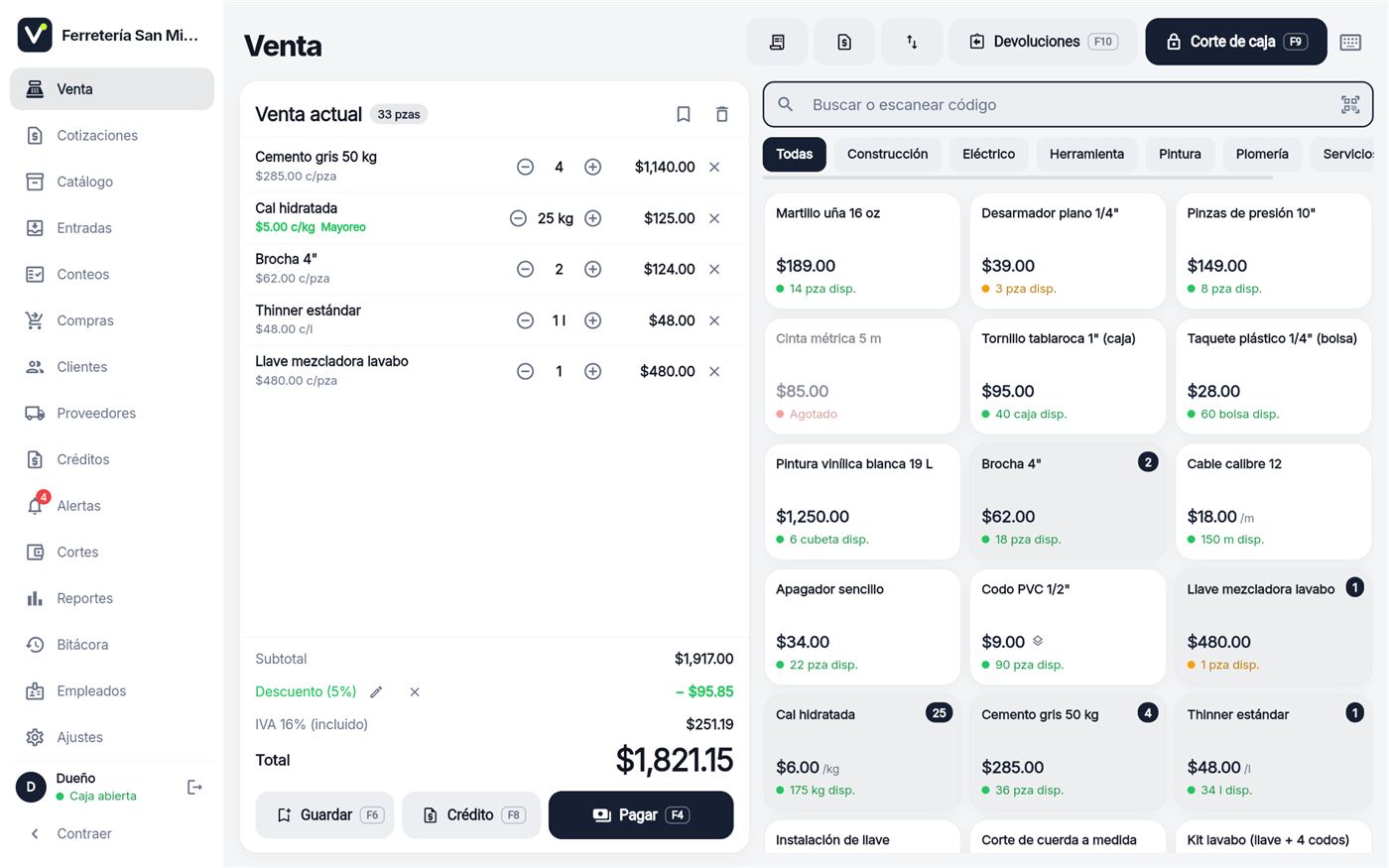Click the barcode scanner icon in search
Image resolution: width=1389 pixels, height=868 pixels.
[x=1349, y=104]
